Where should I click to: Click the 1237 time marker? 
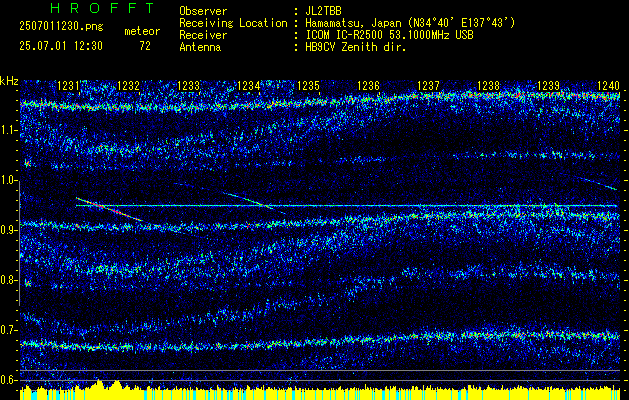(x=428, y=85)
